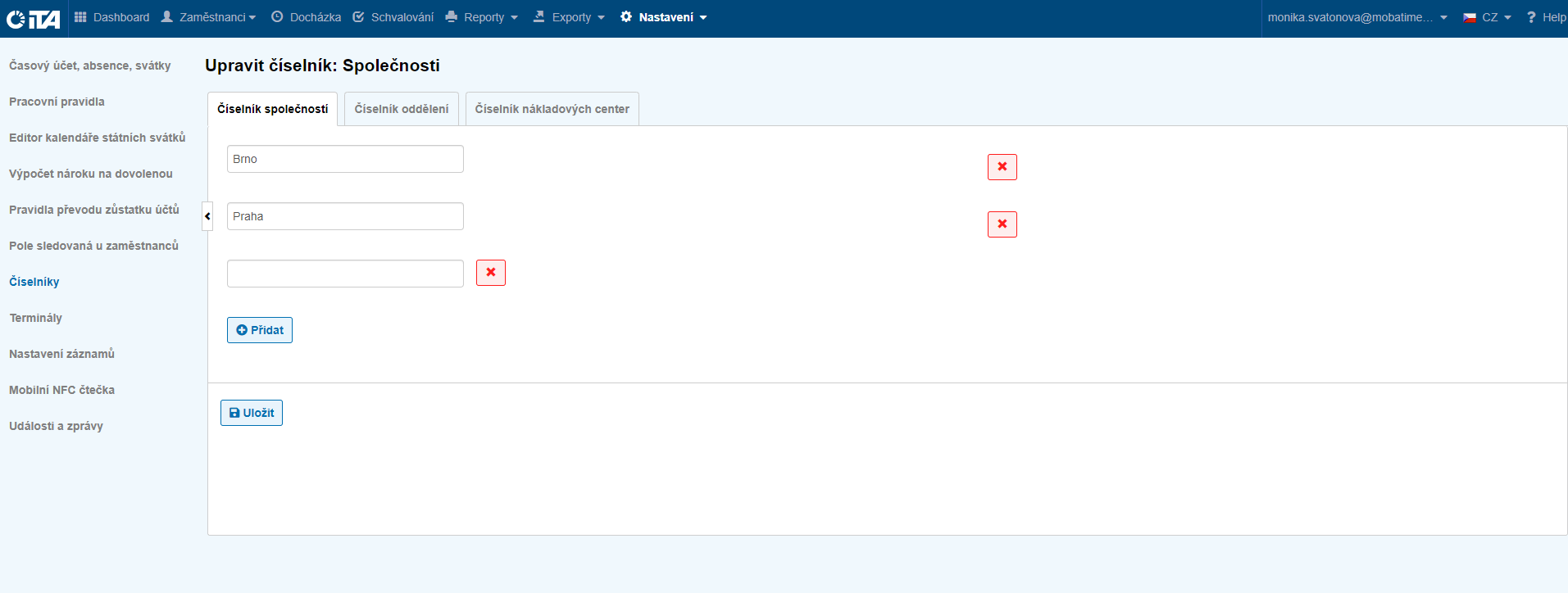The width and height of the screenshot is (1568, 593).
Task: Switch to Číselník nákladových center tab
Action: click(x=552, y=109)
